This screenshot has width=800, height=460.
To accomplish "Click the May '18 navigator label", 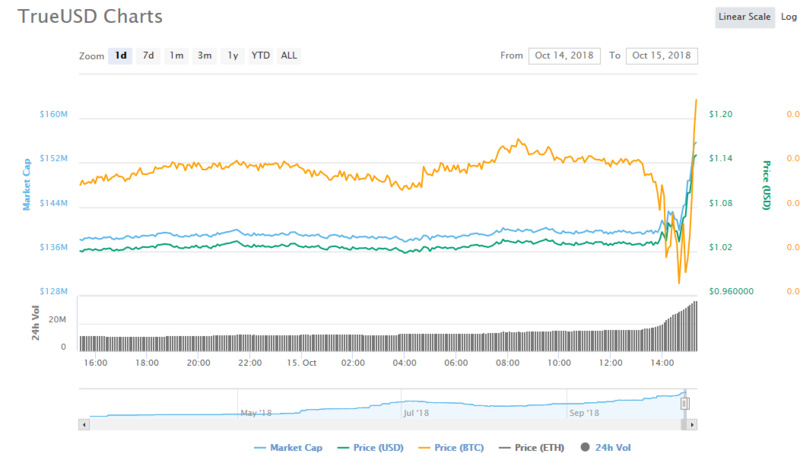I will click(256, 413).
